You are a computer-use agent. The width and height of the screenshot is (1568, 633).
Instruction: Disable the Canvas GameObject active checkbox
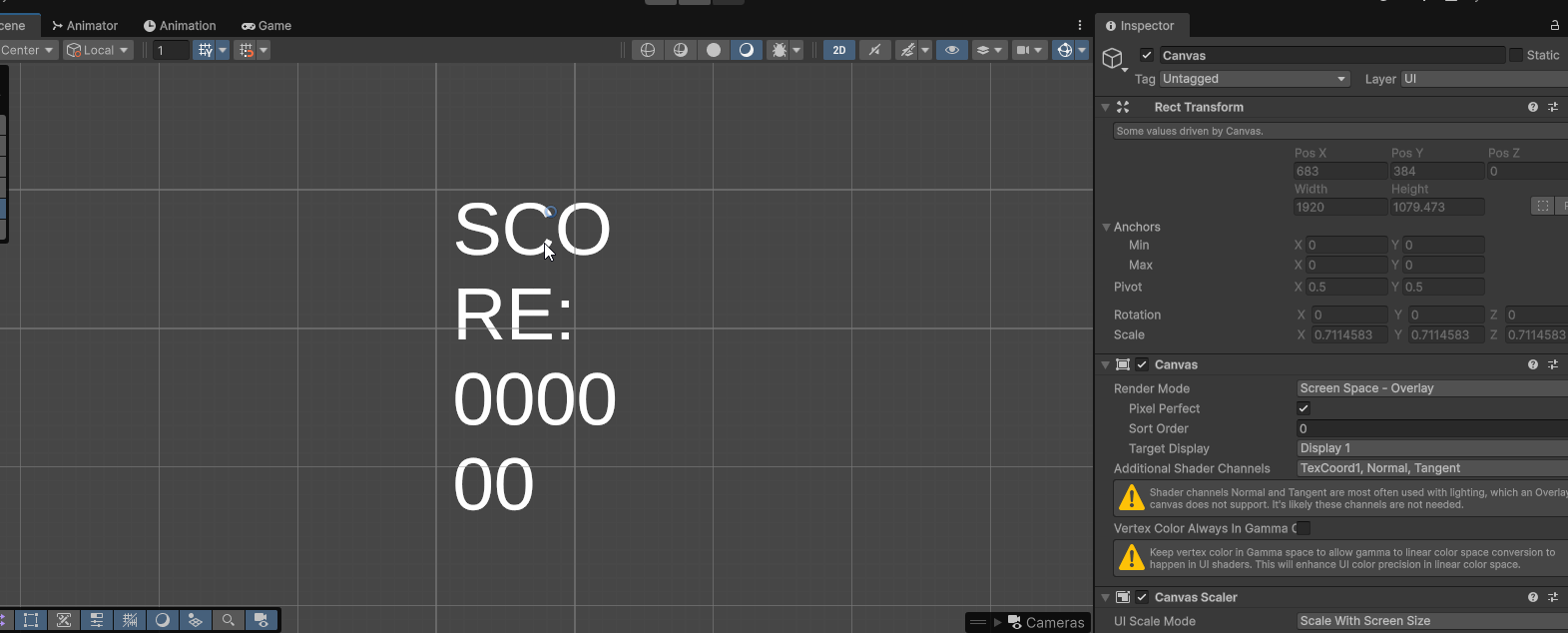(1147, 56)
